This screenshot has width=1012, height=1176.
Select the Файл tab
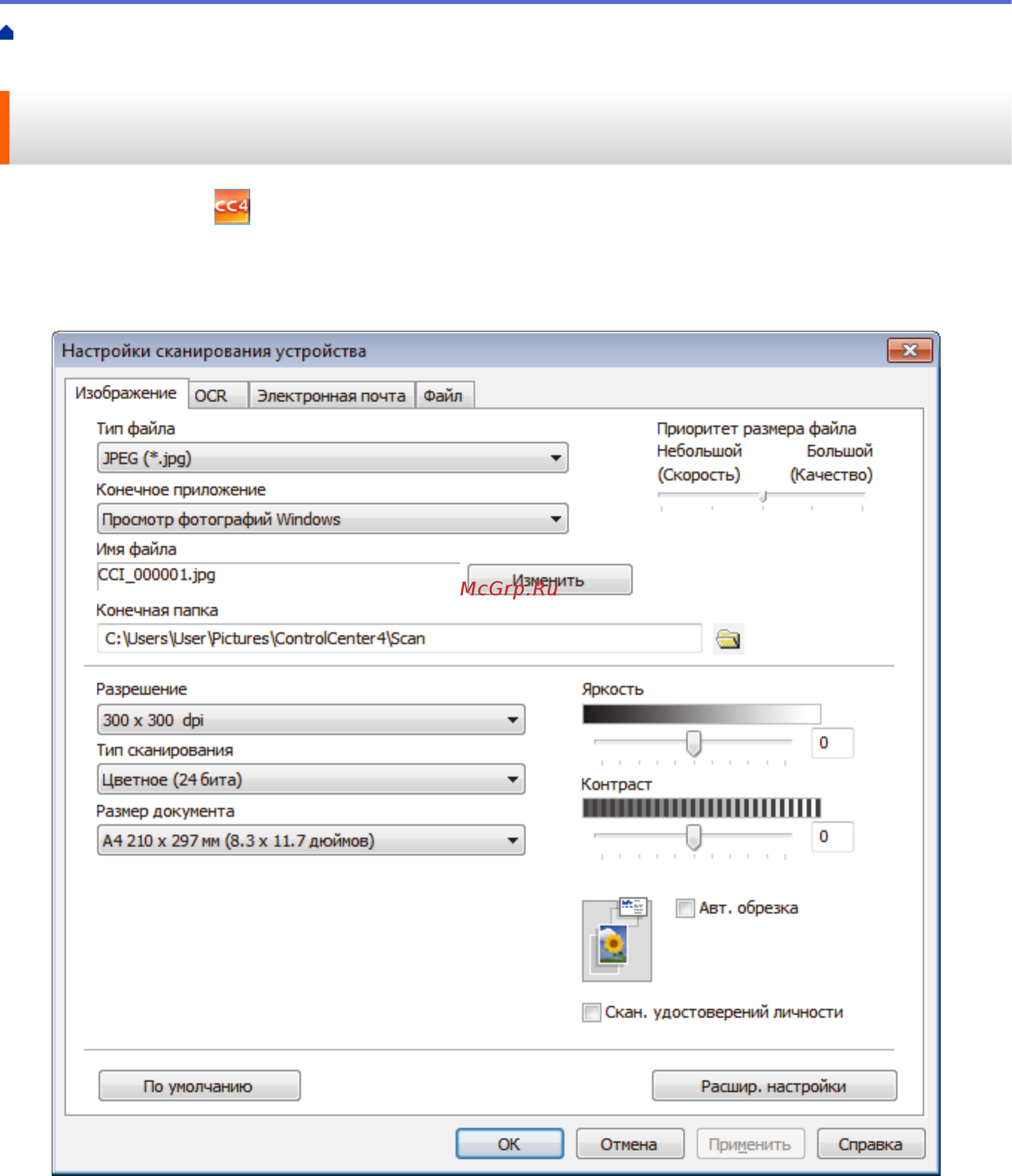point(445,395)
